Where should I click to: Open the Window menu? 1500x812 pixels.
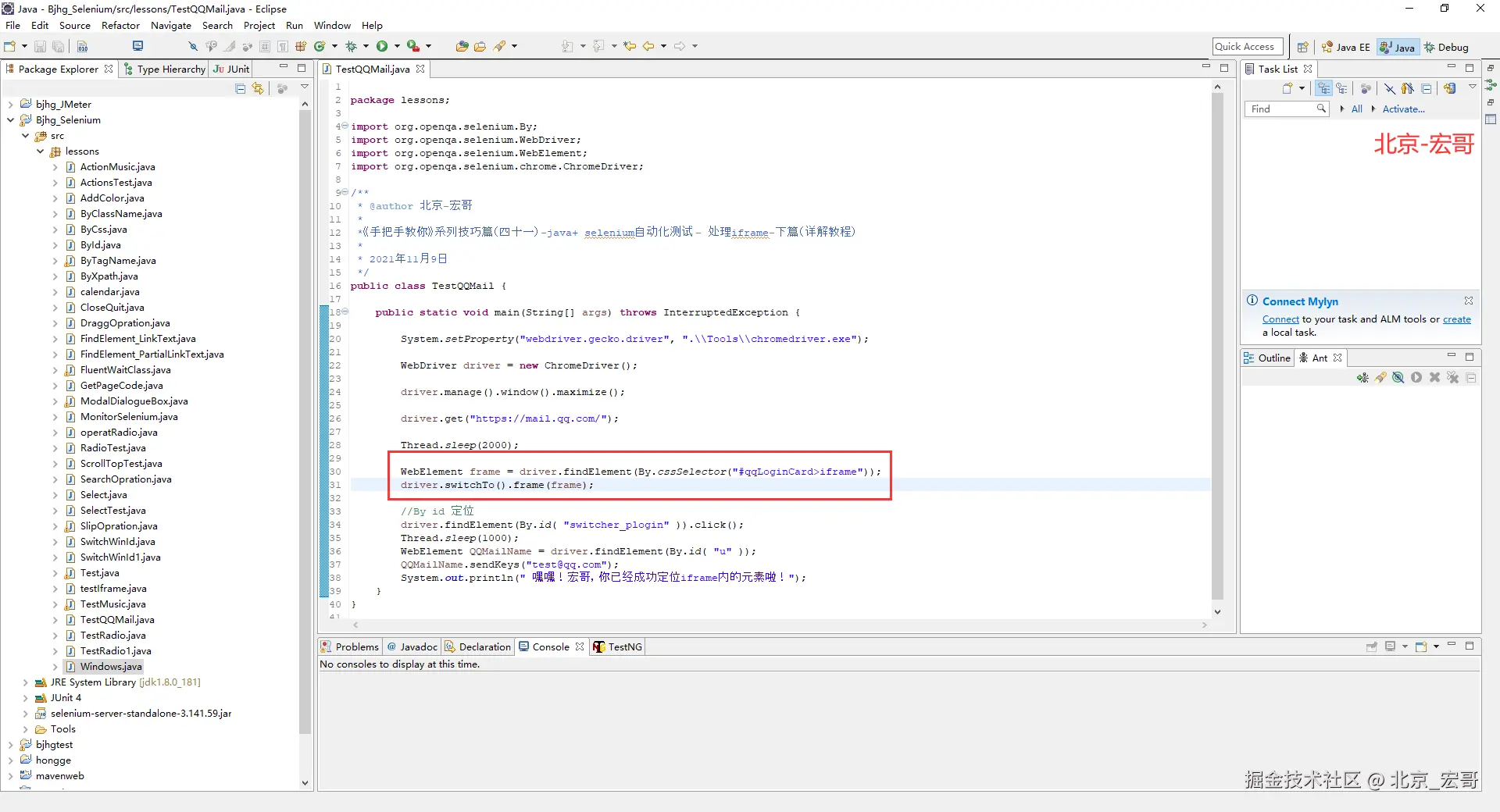332,26
